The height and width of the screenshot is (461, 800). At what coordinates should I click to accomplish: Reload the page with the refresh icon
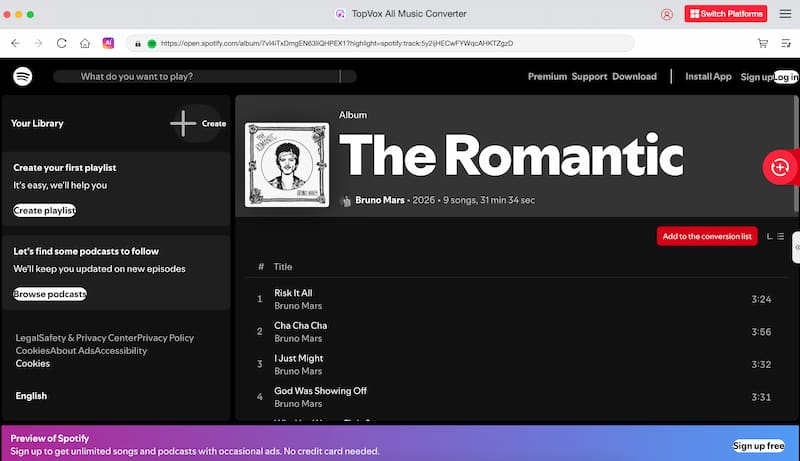coord(62,43)
